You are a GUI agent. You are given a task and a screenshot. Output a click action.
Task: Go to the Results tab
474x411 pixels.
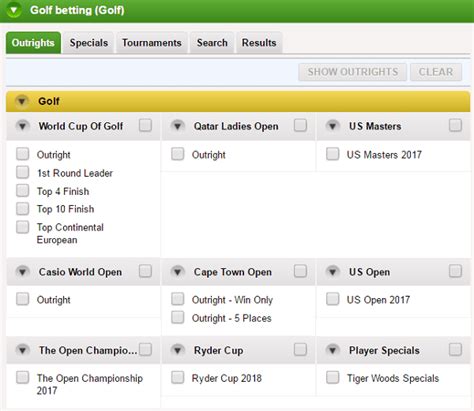pos(259,43)
